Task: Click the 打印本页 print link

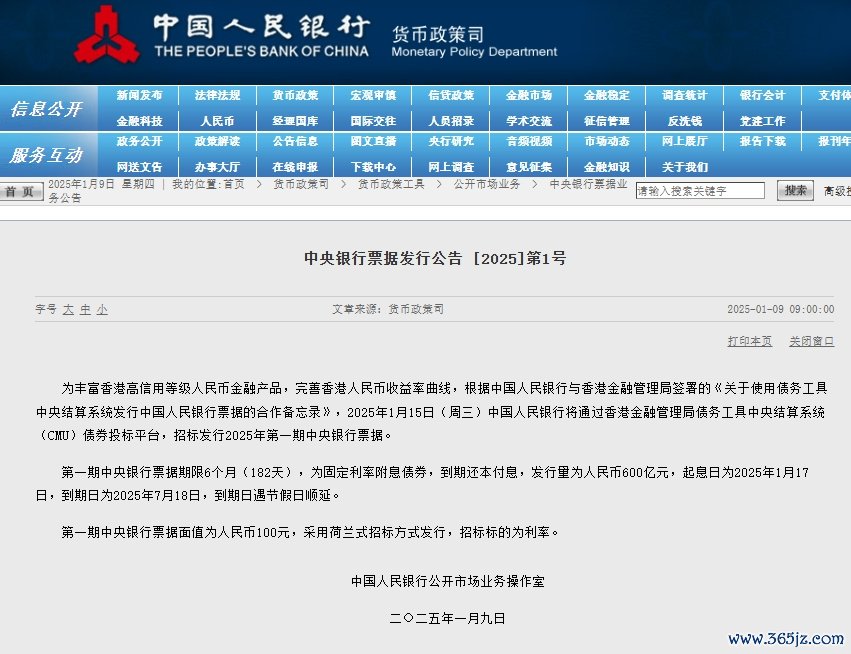Action: pyautogui.click(x=749, y=342)
